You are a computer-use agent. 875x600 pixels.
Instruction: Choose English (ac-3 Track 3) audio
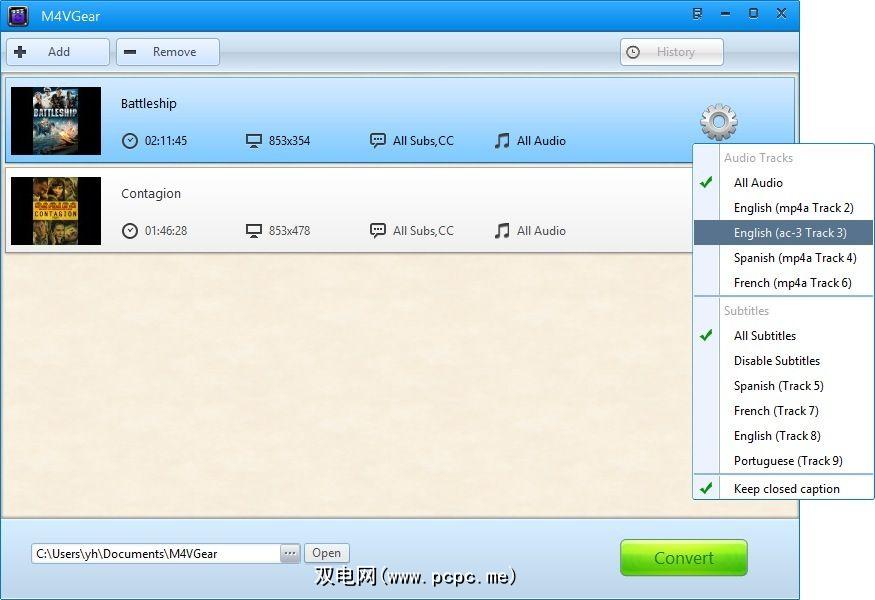783,233
